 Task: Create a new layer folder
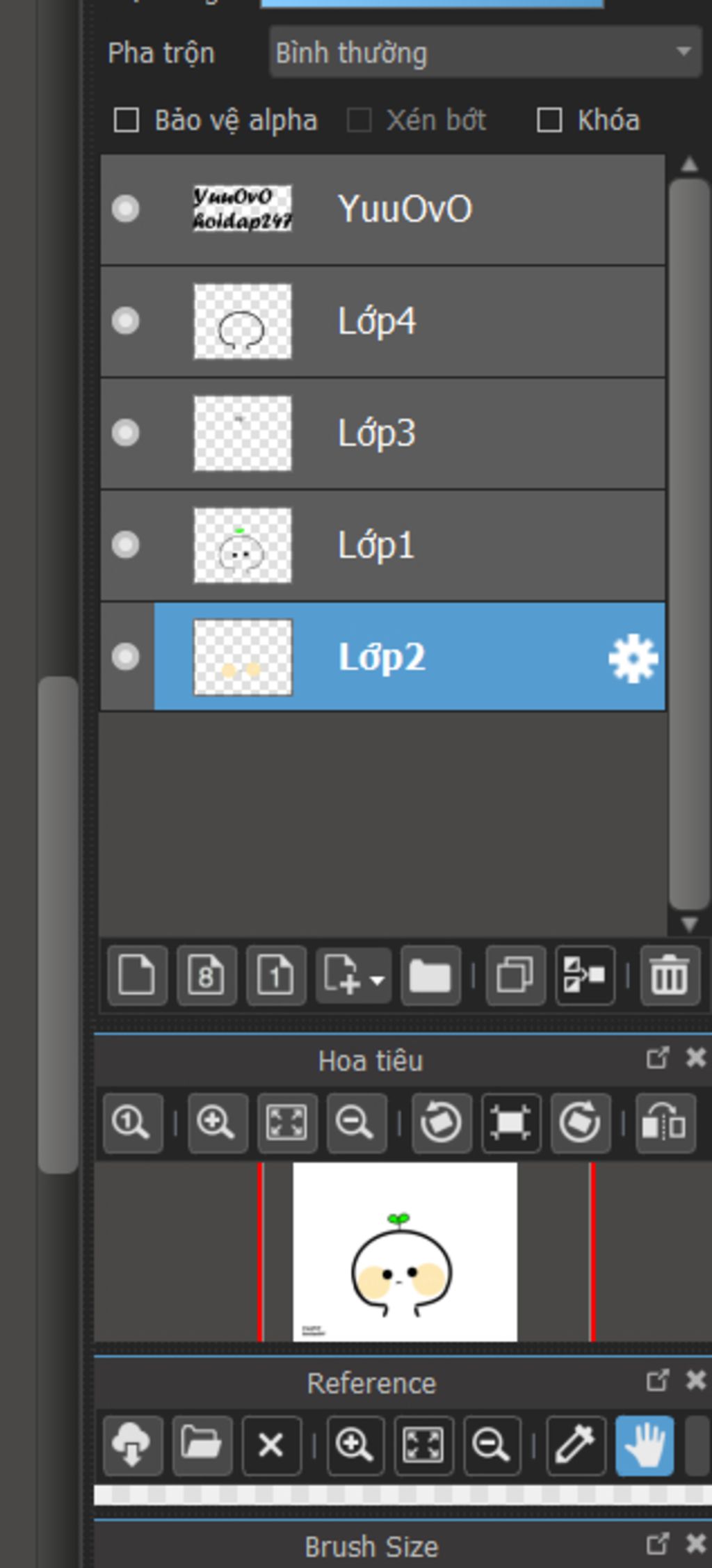[430, 975]
